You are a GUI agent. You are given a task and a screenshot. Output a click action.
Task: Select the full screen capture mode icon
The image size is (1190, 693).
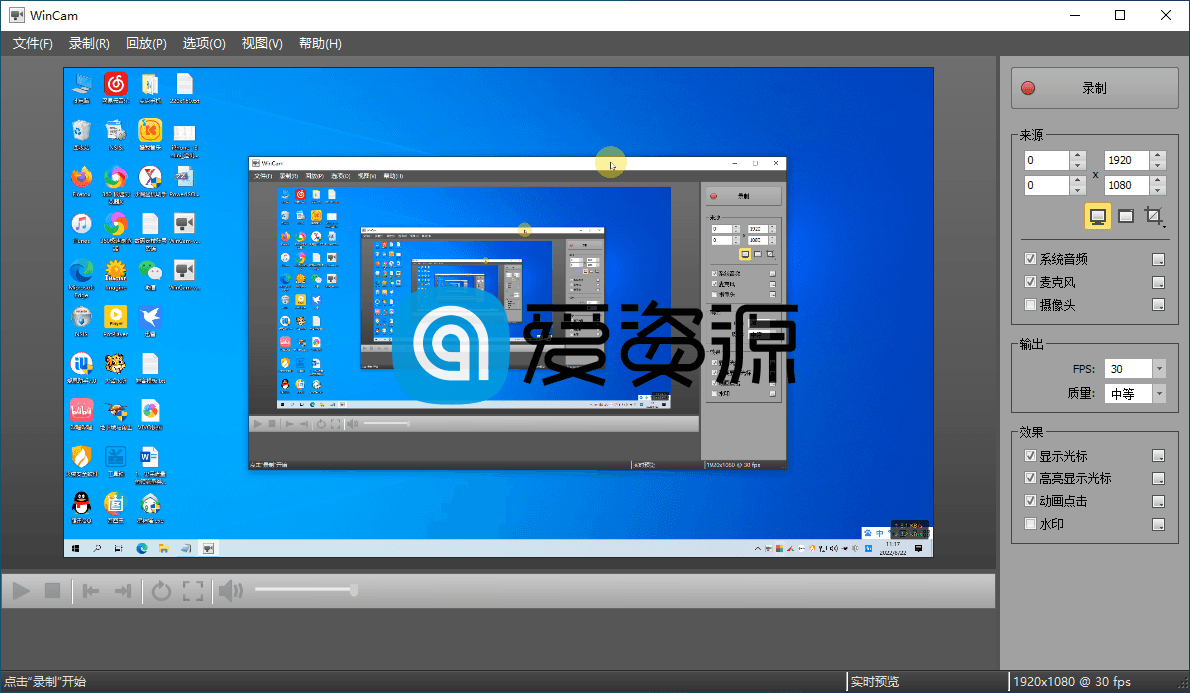pyautogui.click(x=1098, y=216)
